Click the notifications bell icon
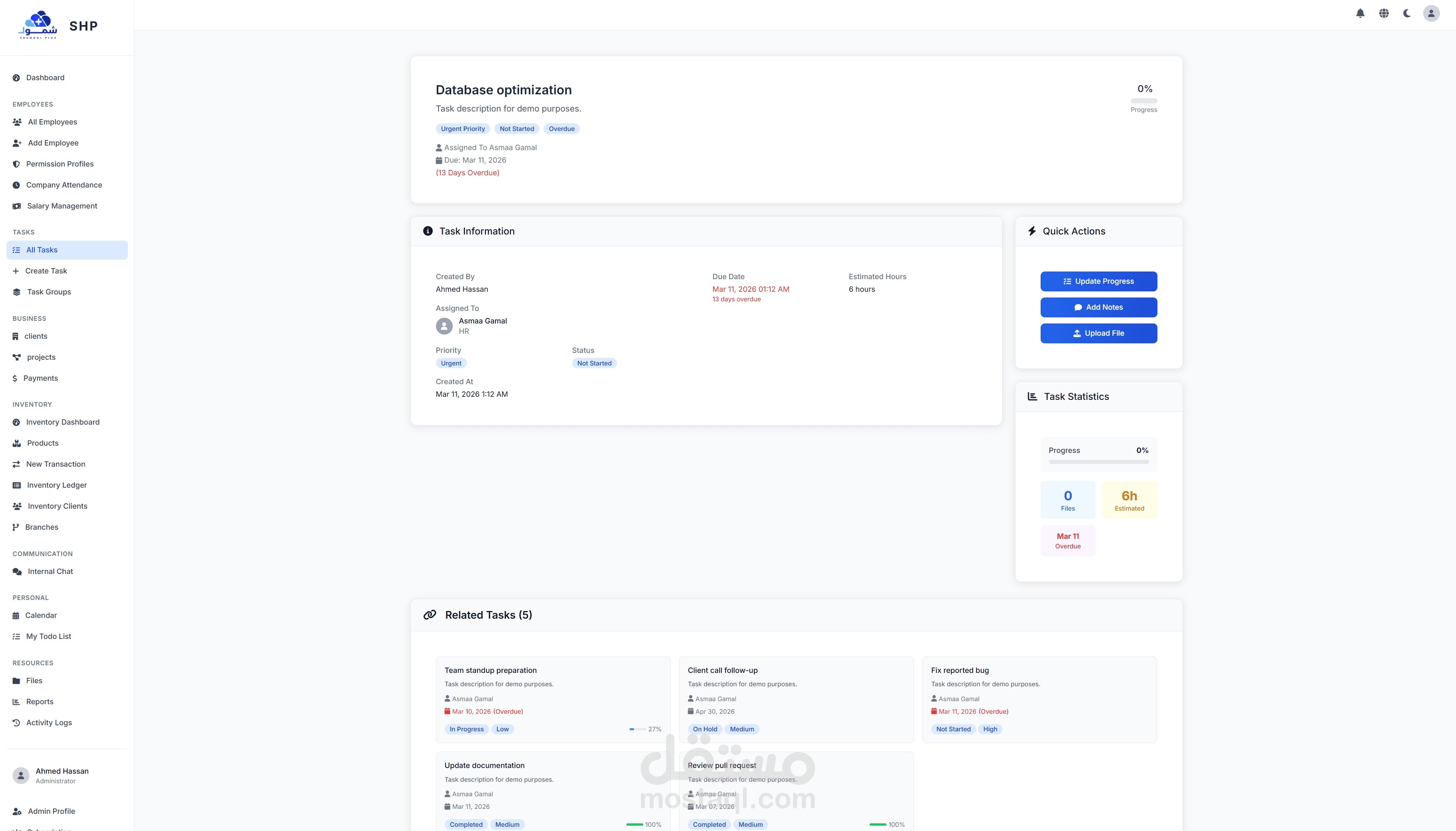The height and width of the screenshot is (831, 1456). tap(1360, 13)
